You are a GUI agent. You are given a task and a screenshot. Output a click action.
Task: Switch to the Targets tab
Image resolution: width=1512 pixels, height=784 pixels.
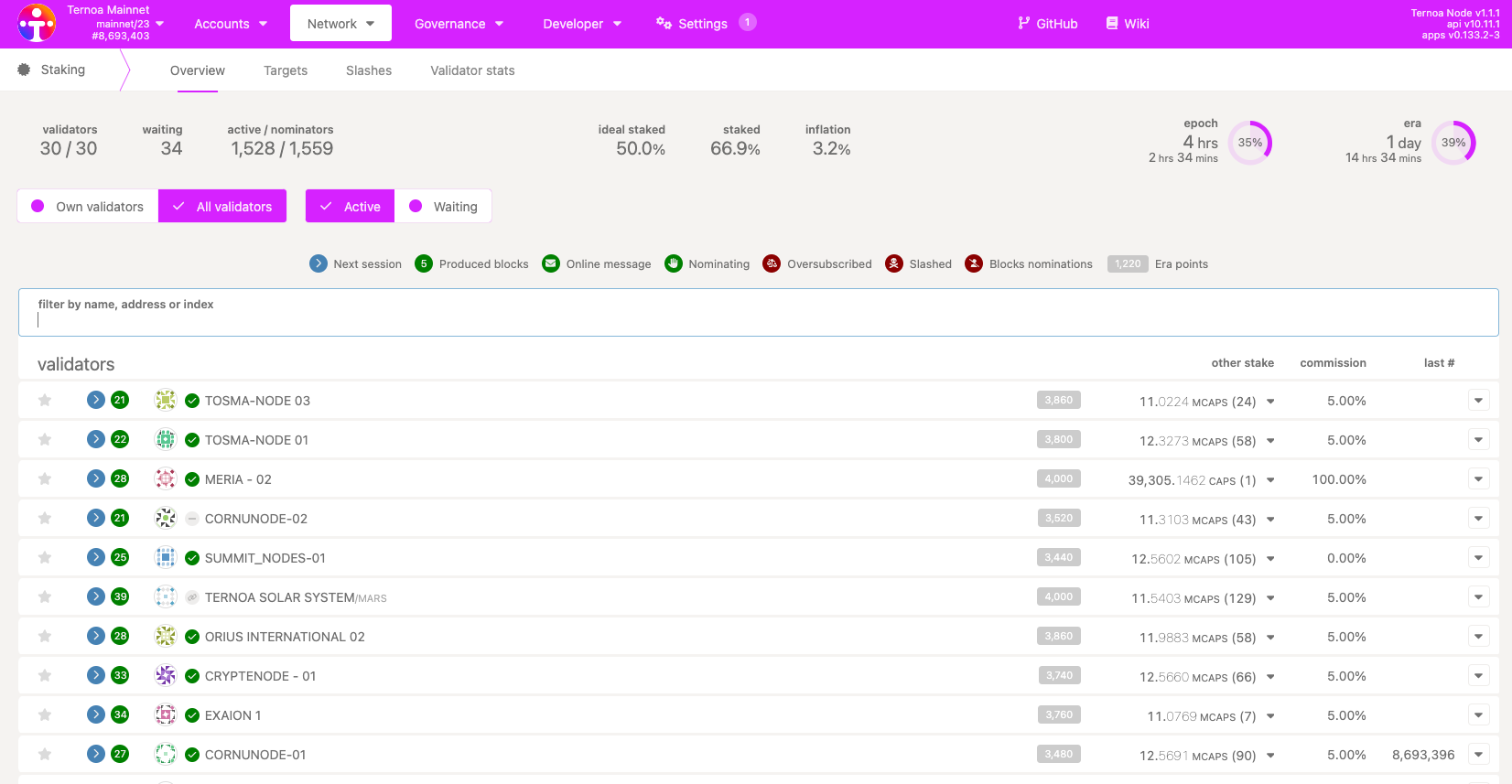click(x=286, y=70)
